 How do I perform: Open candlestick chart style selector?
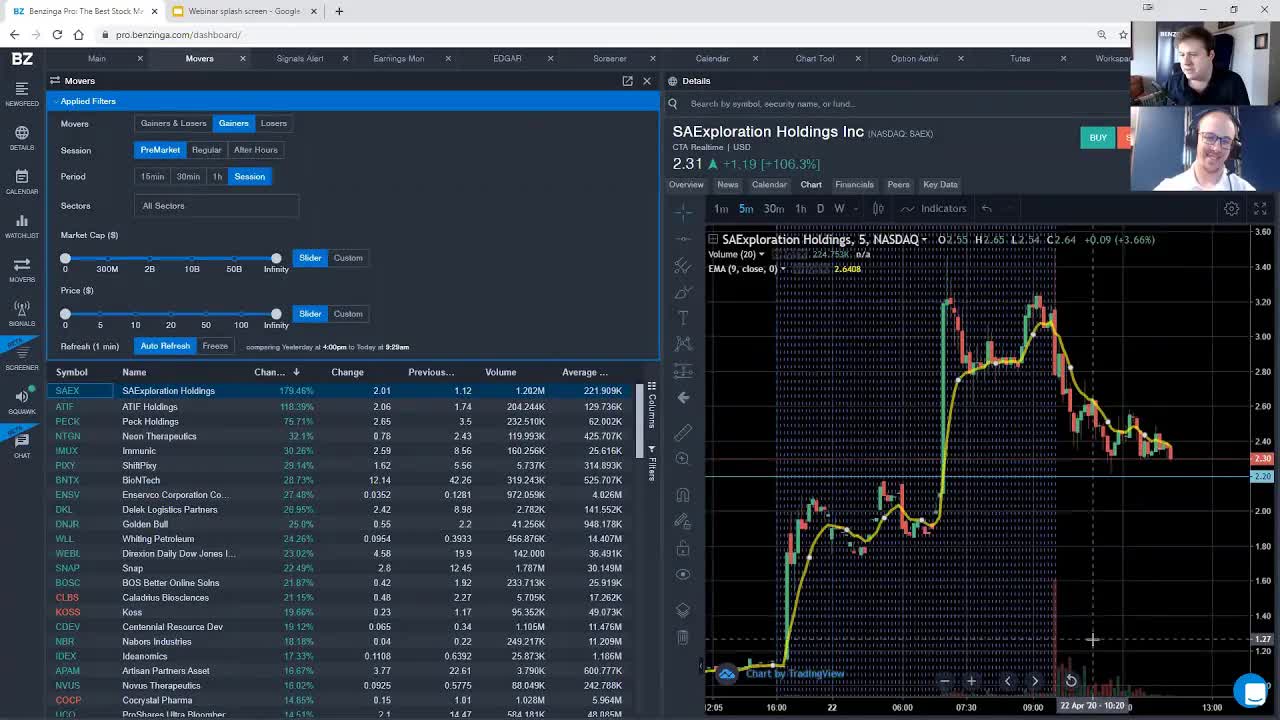[x=878, y=208]
